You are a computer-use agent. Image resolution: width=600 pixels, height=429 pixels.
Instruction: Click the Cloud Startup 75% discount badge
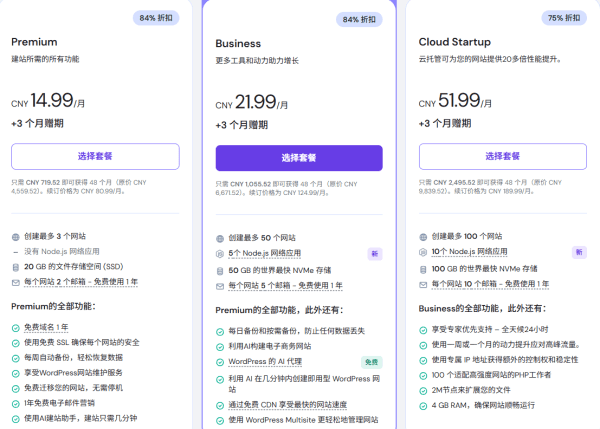(564, 18)
